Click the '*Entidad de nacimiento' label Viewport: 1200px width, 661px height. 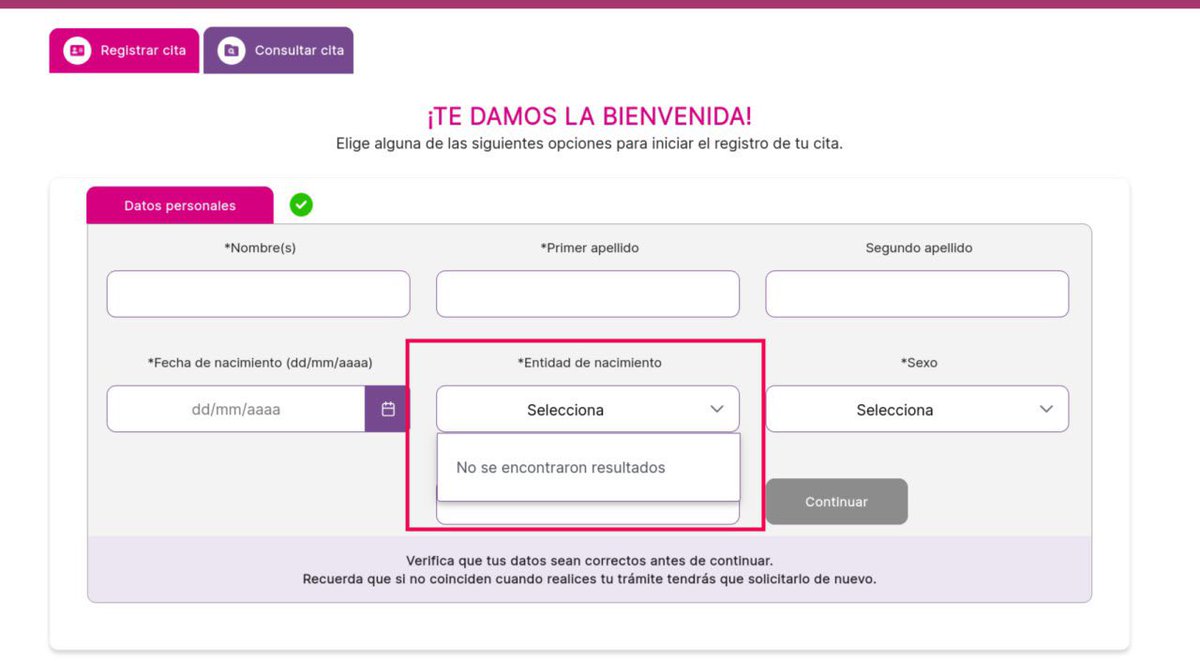pyautogui.click(x=589, y=363)
